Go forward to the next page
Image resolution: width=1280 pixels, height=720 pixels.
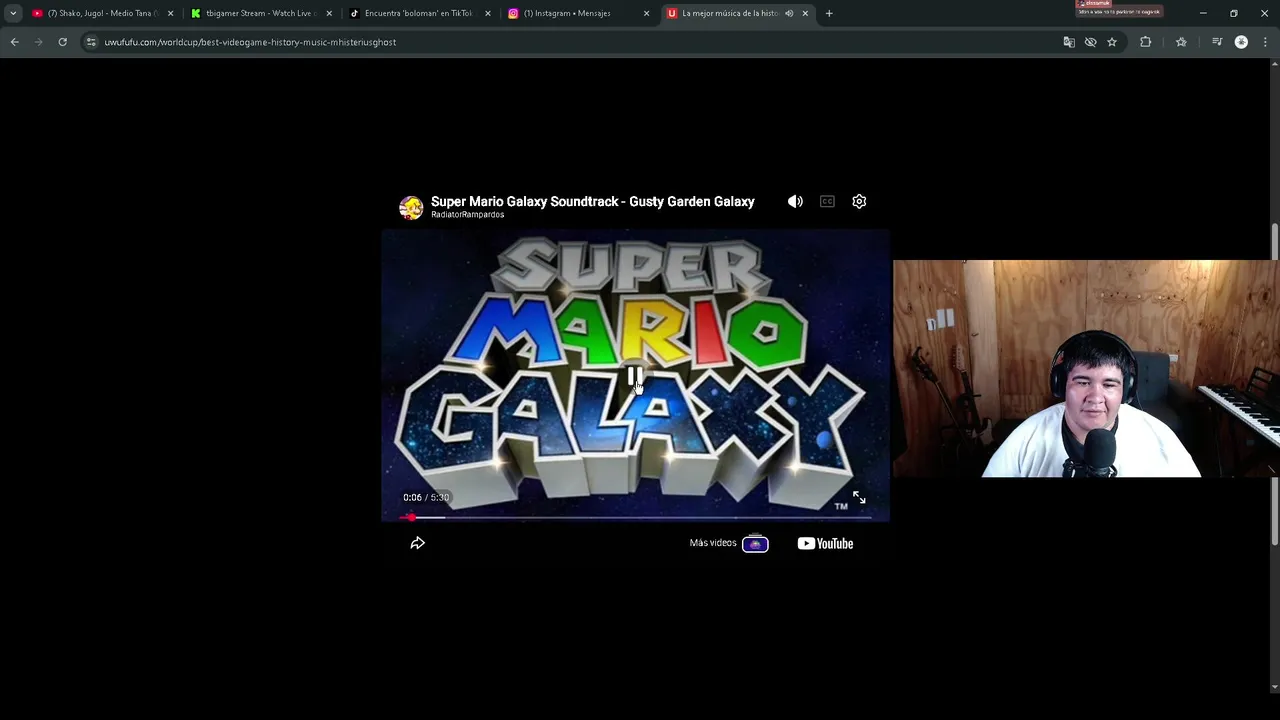point(39,42)
